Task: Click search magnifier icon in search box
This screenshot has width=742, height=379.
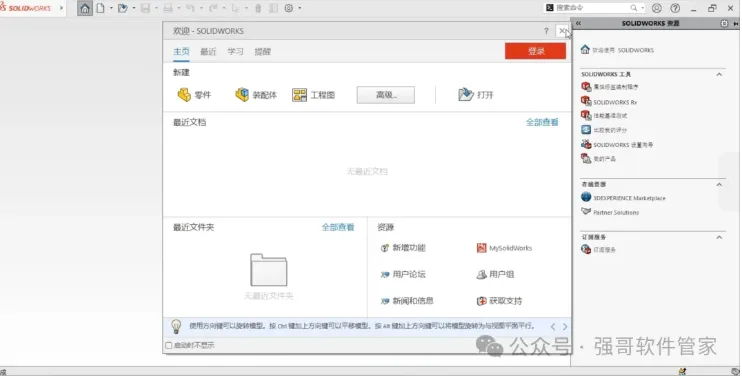Action: (x=634, y=8)
